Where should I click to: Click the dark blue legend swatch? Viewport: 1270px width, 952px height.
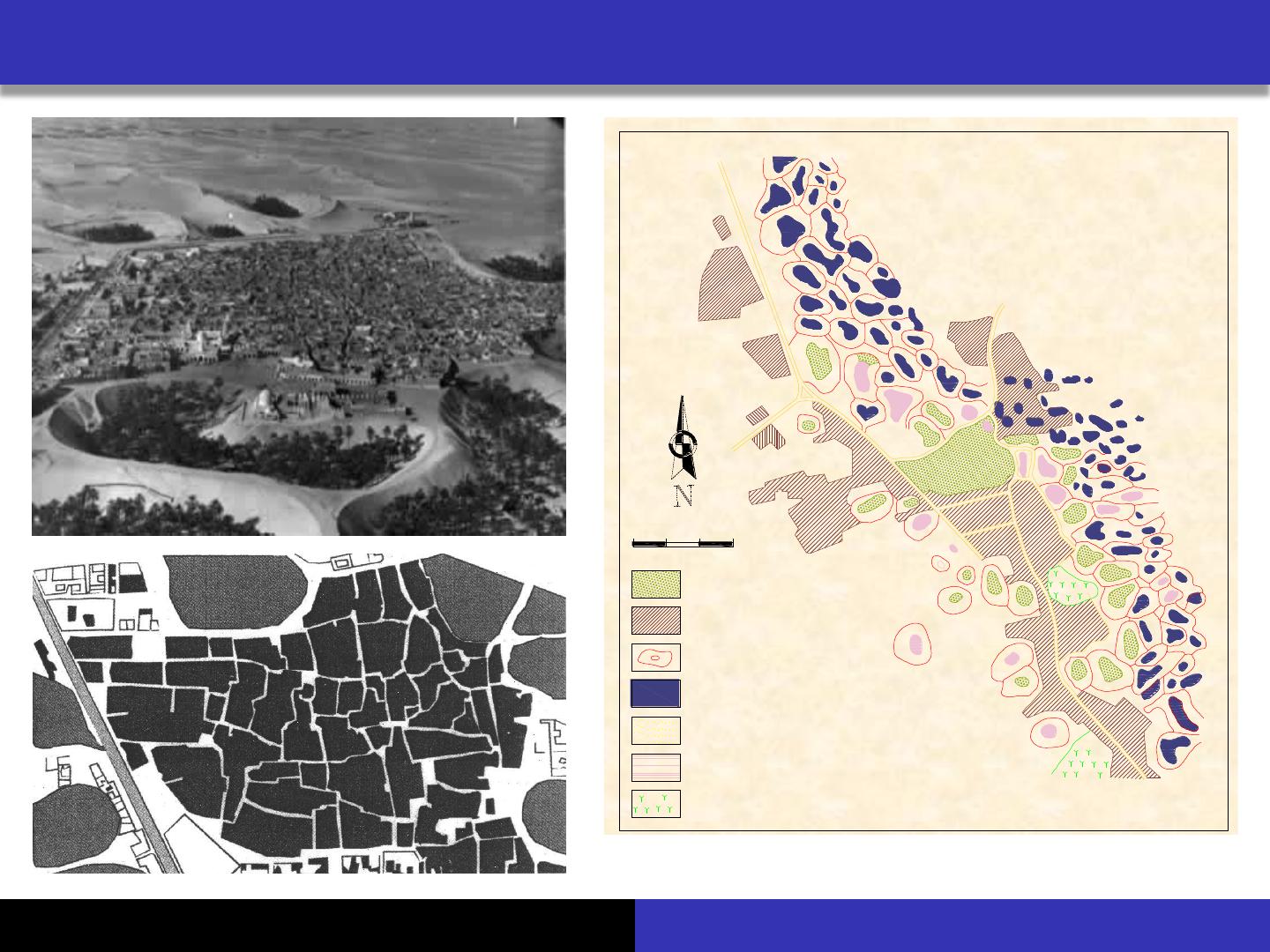[656, 694]
